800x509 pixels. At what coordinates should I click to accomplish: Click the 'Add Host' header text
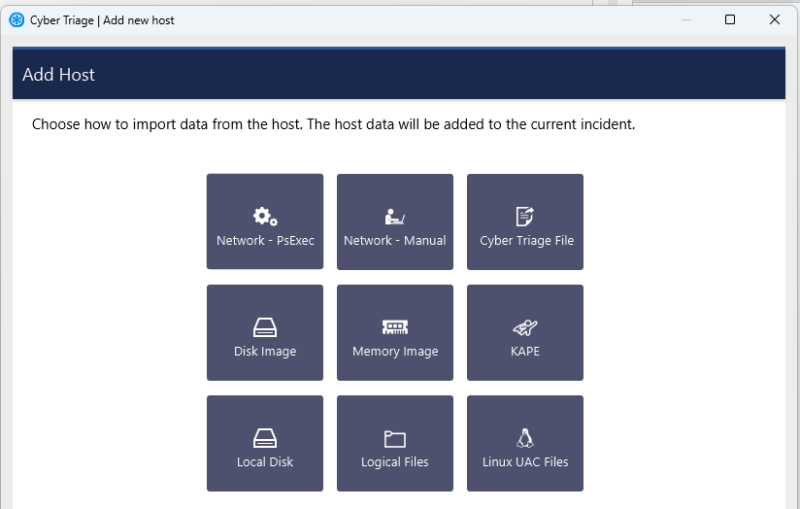[x=59, y=74]
